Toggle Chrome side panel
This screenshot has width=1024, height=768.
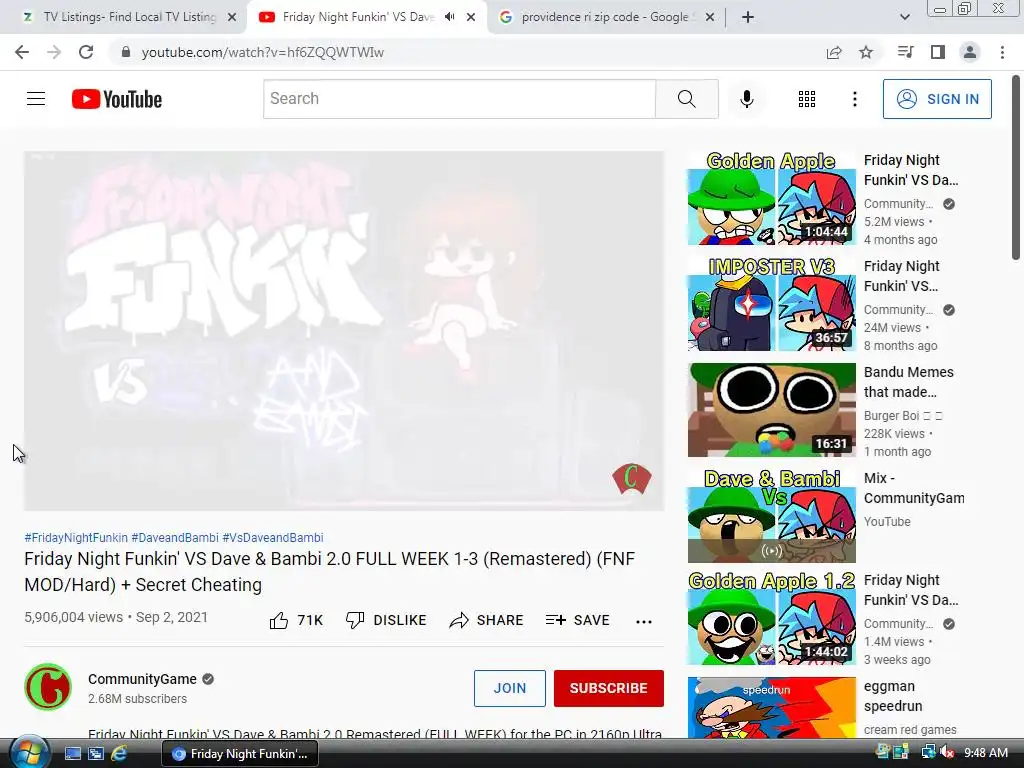(x=938, y=52)
